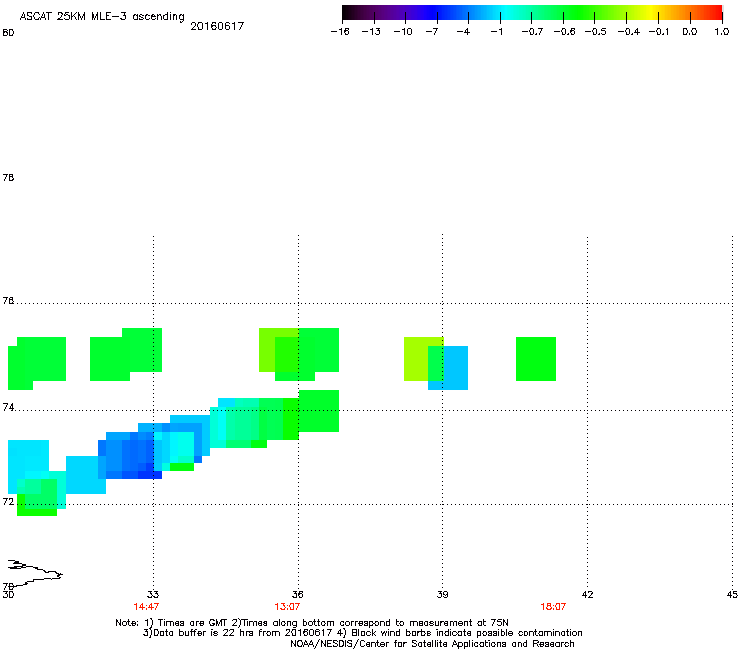
Task: Click the "-1" colorbar label
Action: pos(496,32)
